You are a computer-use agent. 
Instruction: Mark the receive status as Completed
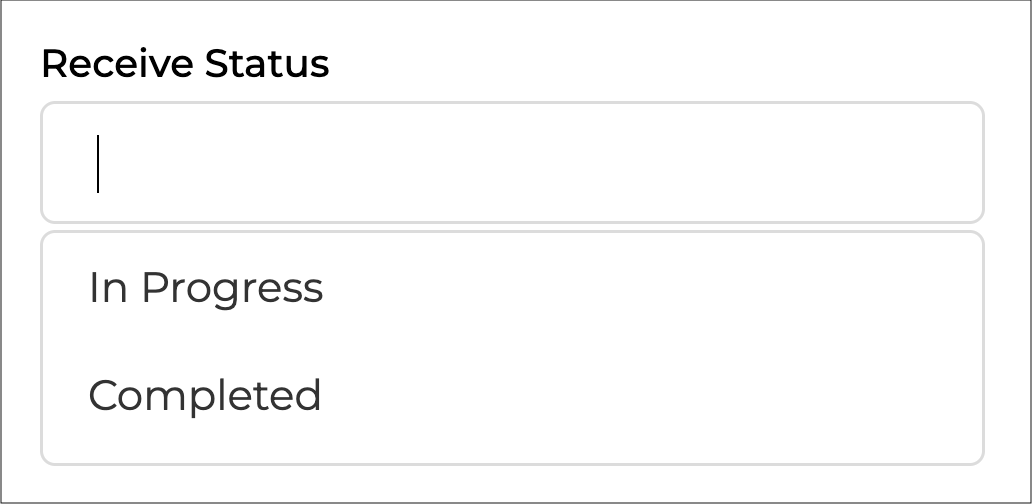(x=205, y=395)
